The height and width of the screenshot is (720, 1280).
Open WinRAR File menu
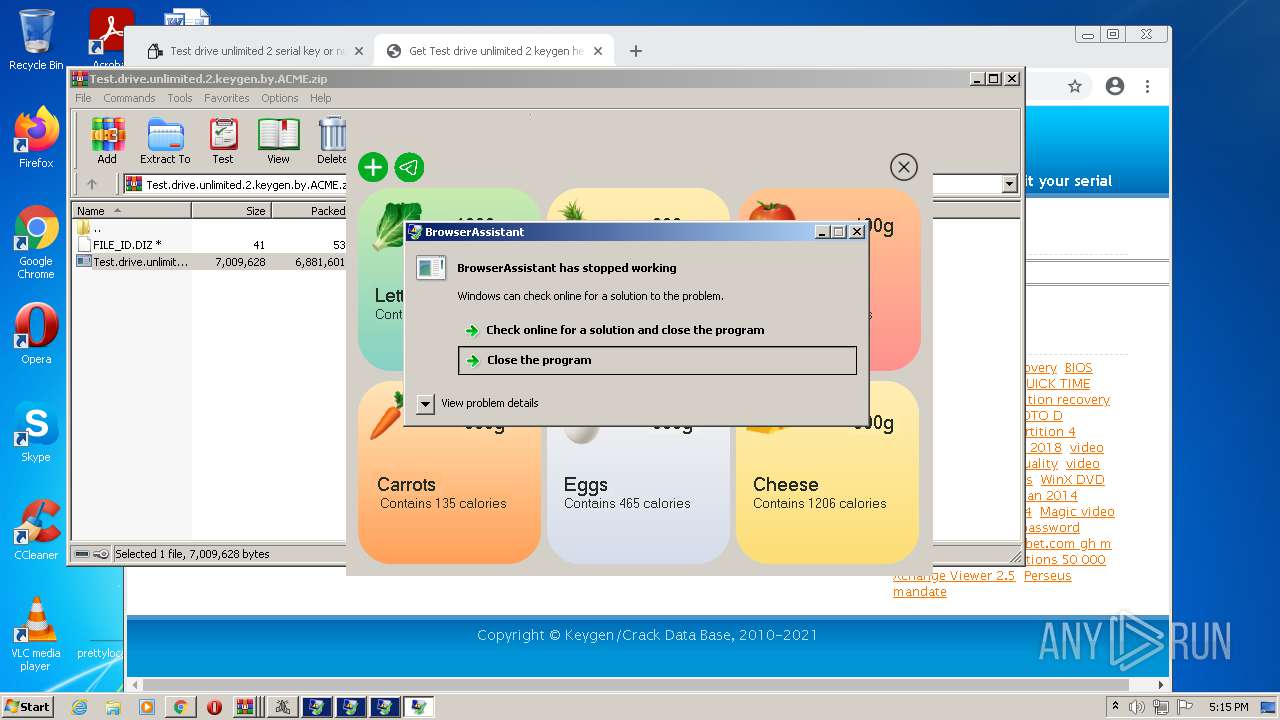pos(83,98)
